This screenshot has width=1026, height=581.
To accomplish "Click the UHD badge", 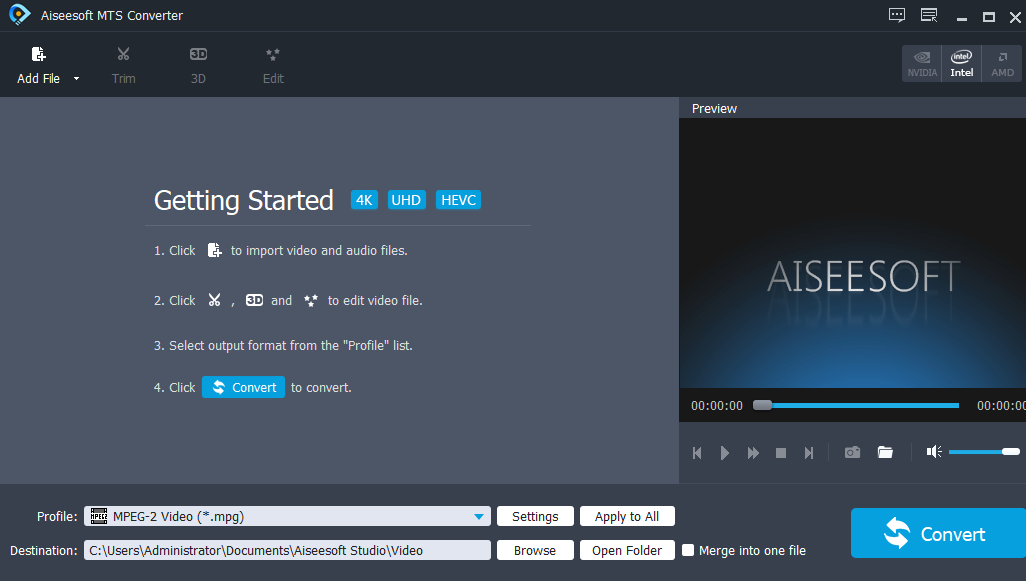I will tap(406, 200).
